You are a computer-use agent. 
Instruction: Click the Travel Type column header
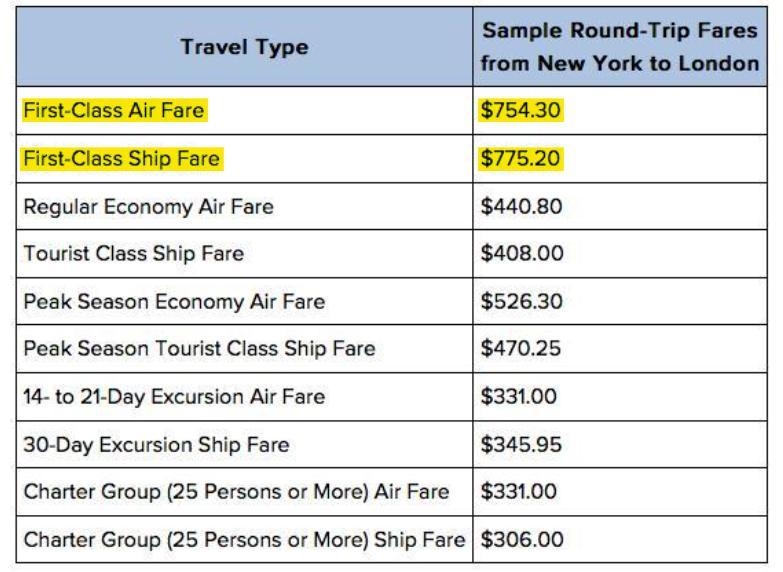(x=244, y=46)
